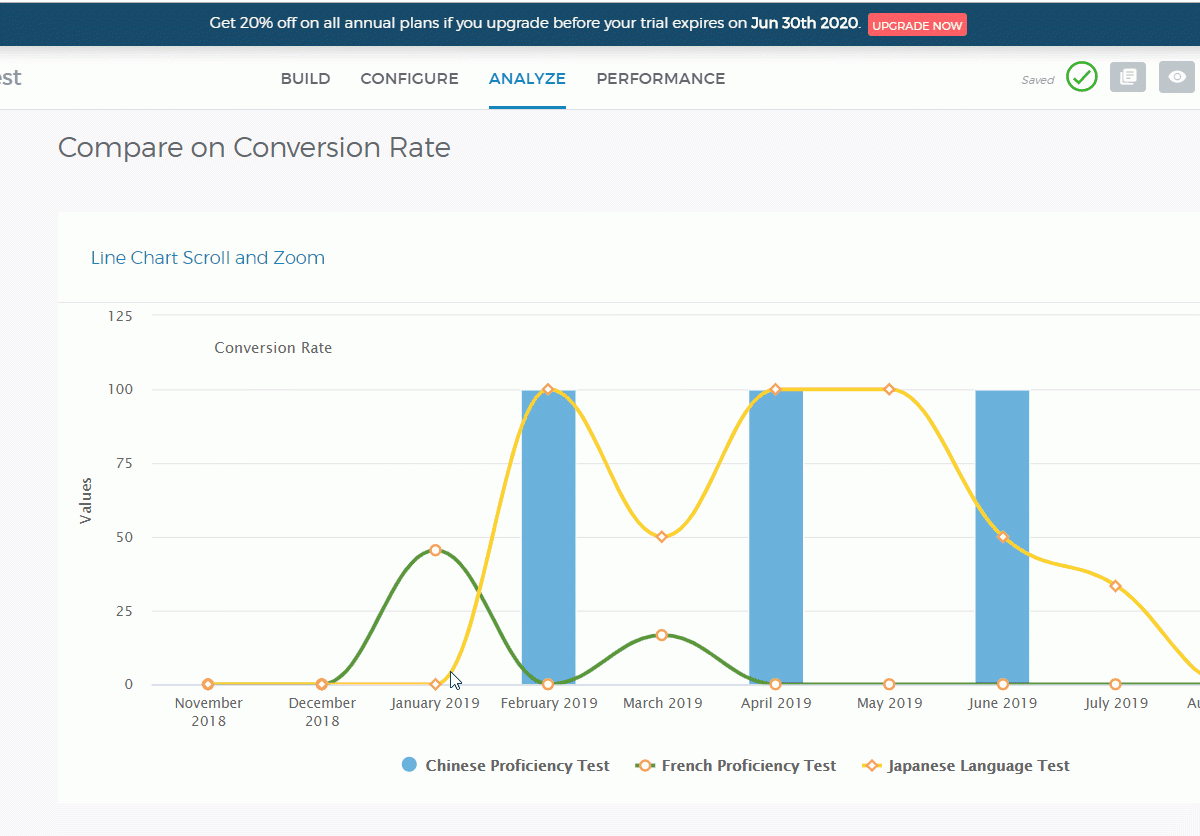This screenshot has width=1200, height=836.
Task: Go to the PERFORMANCE tab
Action: click(660, 79)
